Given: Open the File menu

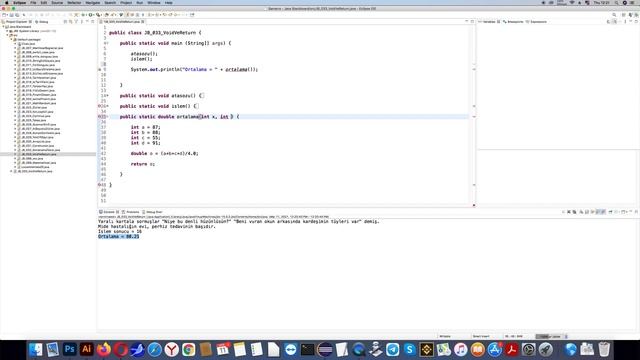Looking at the screenshot, I should click(x=33, y=2).
